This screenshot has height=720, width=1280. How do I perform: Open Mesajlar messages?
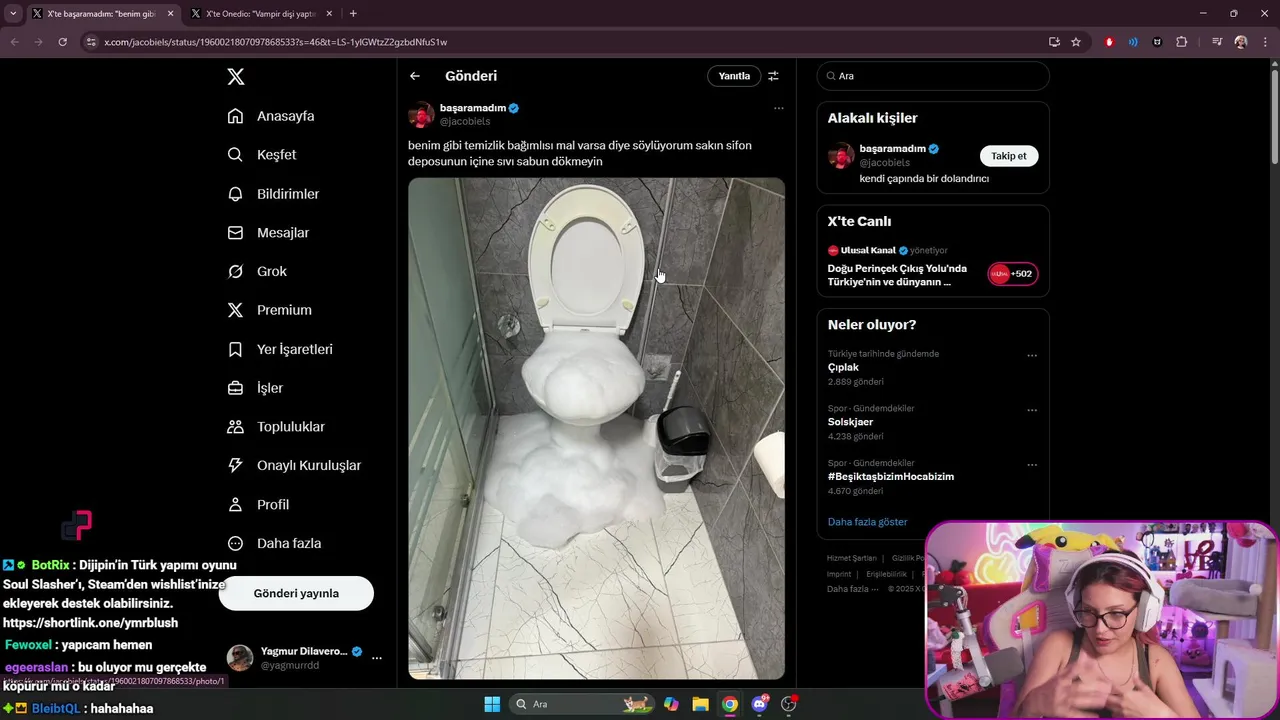[268, 233]
